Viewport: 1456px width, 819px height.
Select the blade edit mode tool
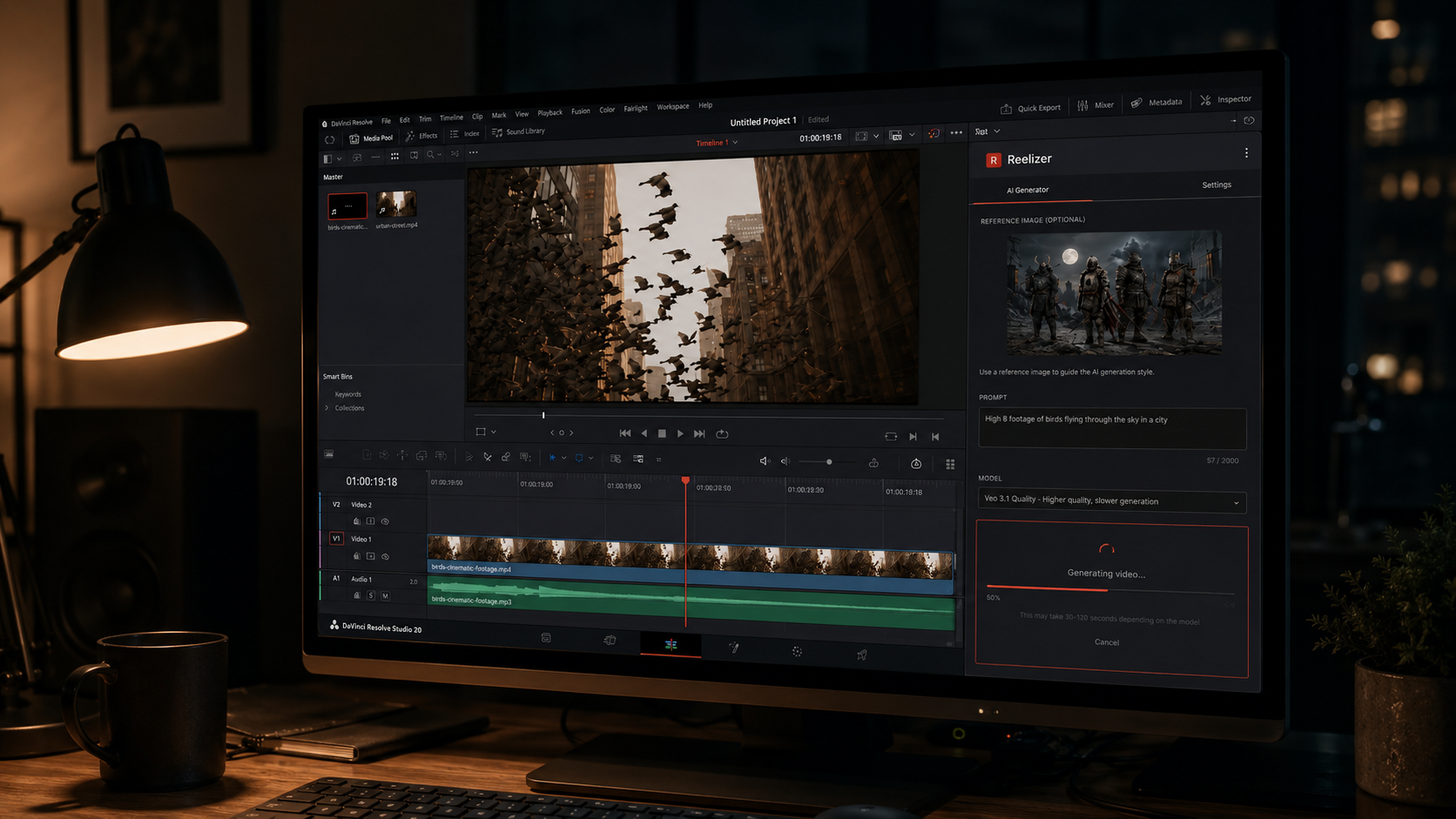point(487,457)
